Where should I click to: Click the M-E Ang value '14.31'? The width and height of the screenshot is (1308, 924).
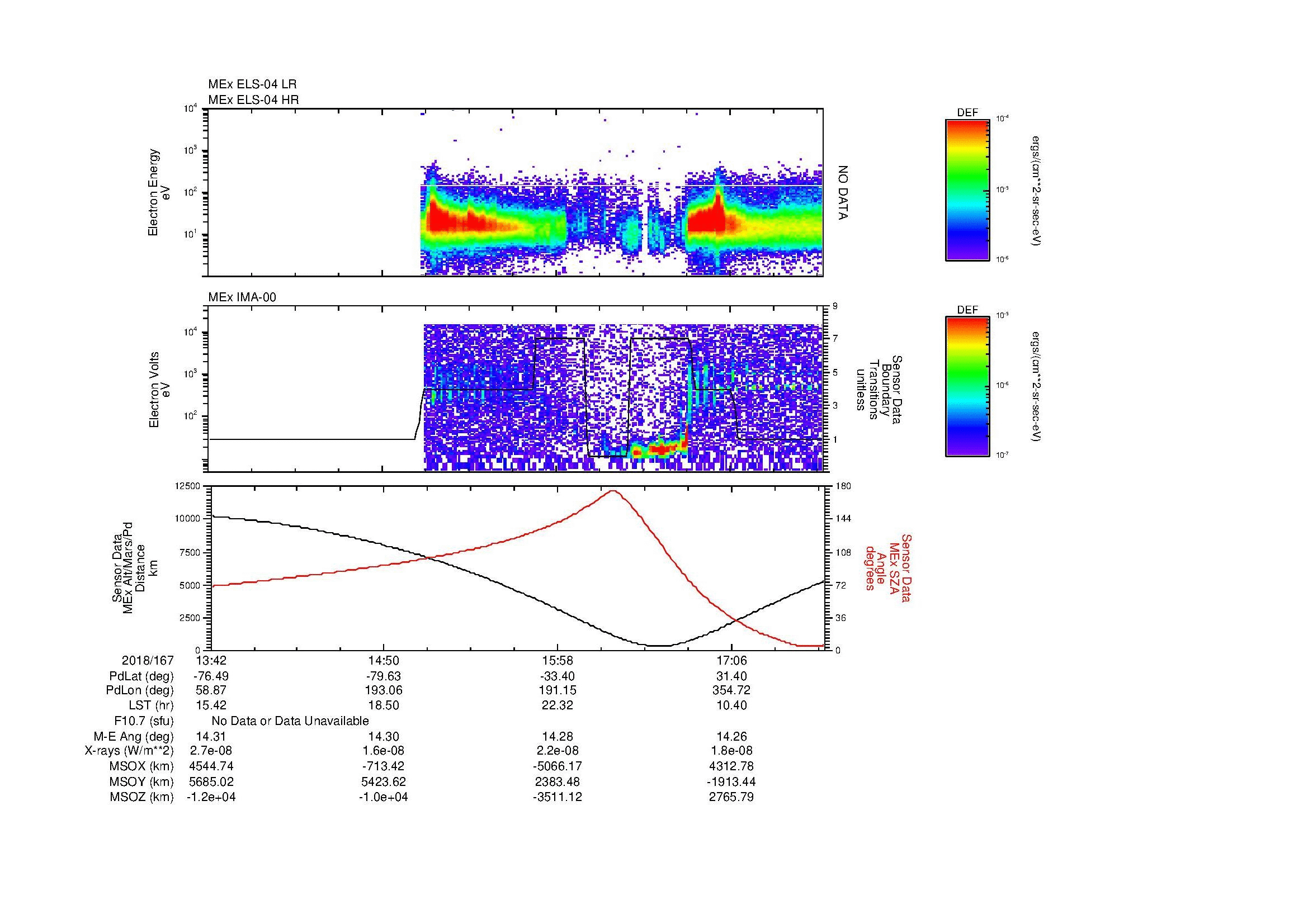pos(211,736)
